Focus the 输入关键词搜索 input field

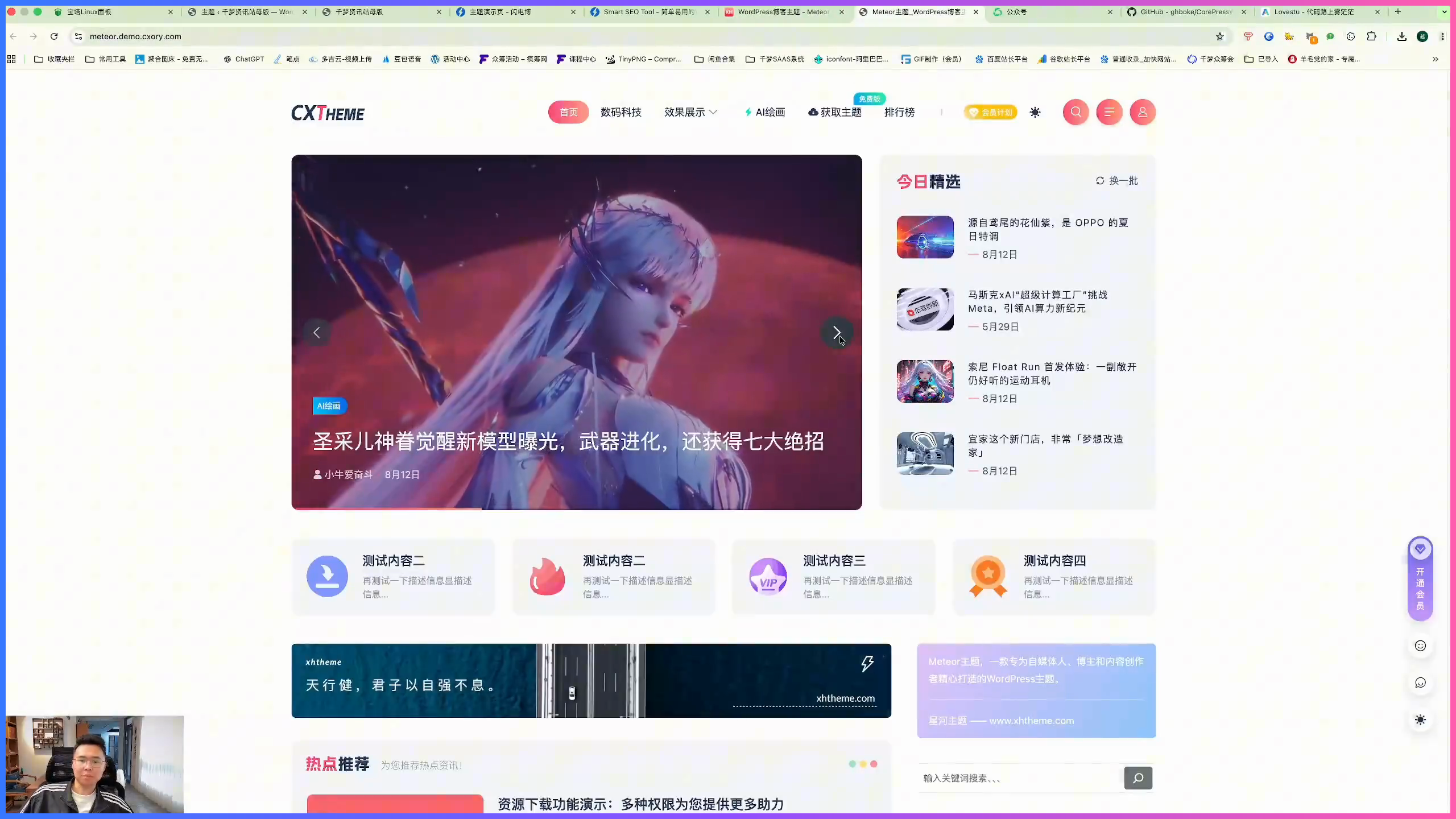tap(1020, 778)
